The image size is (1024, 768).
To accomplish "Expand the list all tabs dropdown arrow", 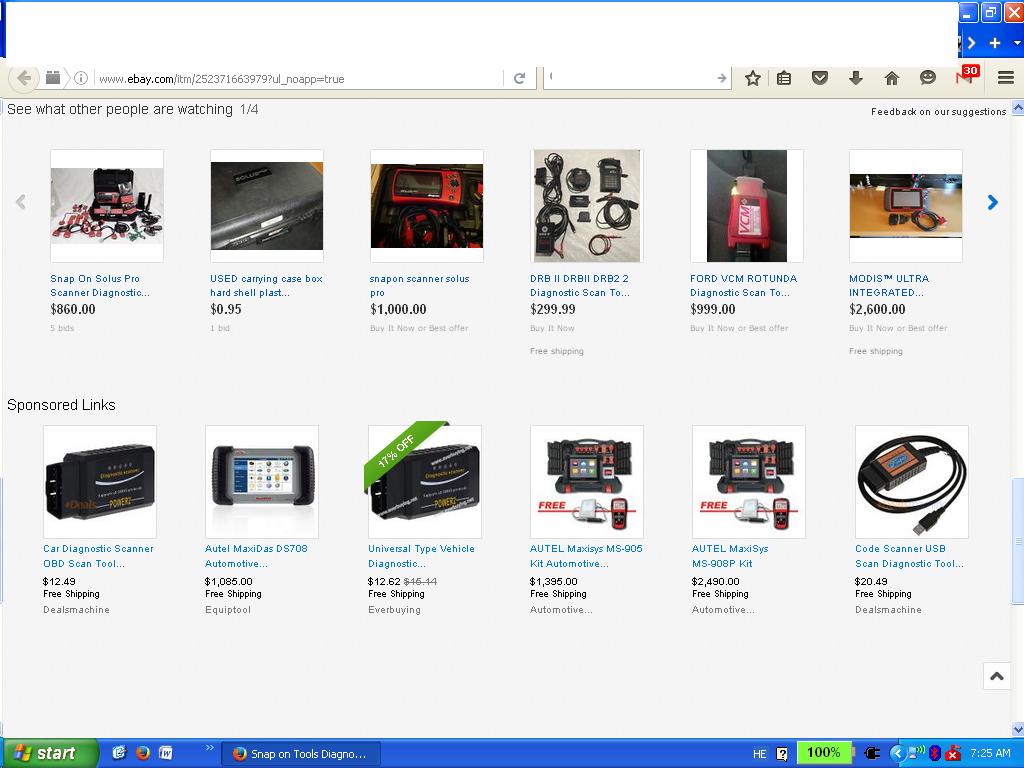I will pos(1017,43).
